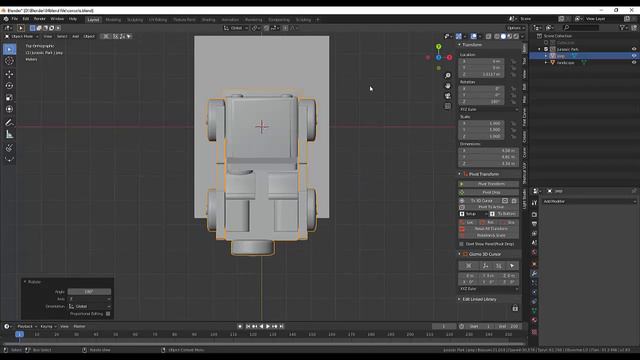Jump to first frame in timeline

[248, 327]
